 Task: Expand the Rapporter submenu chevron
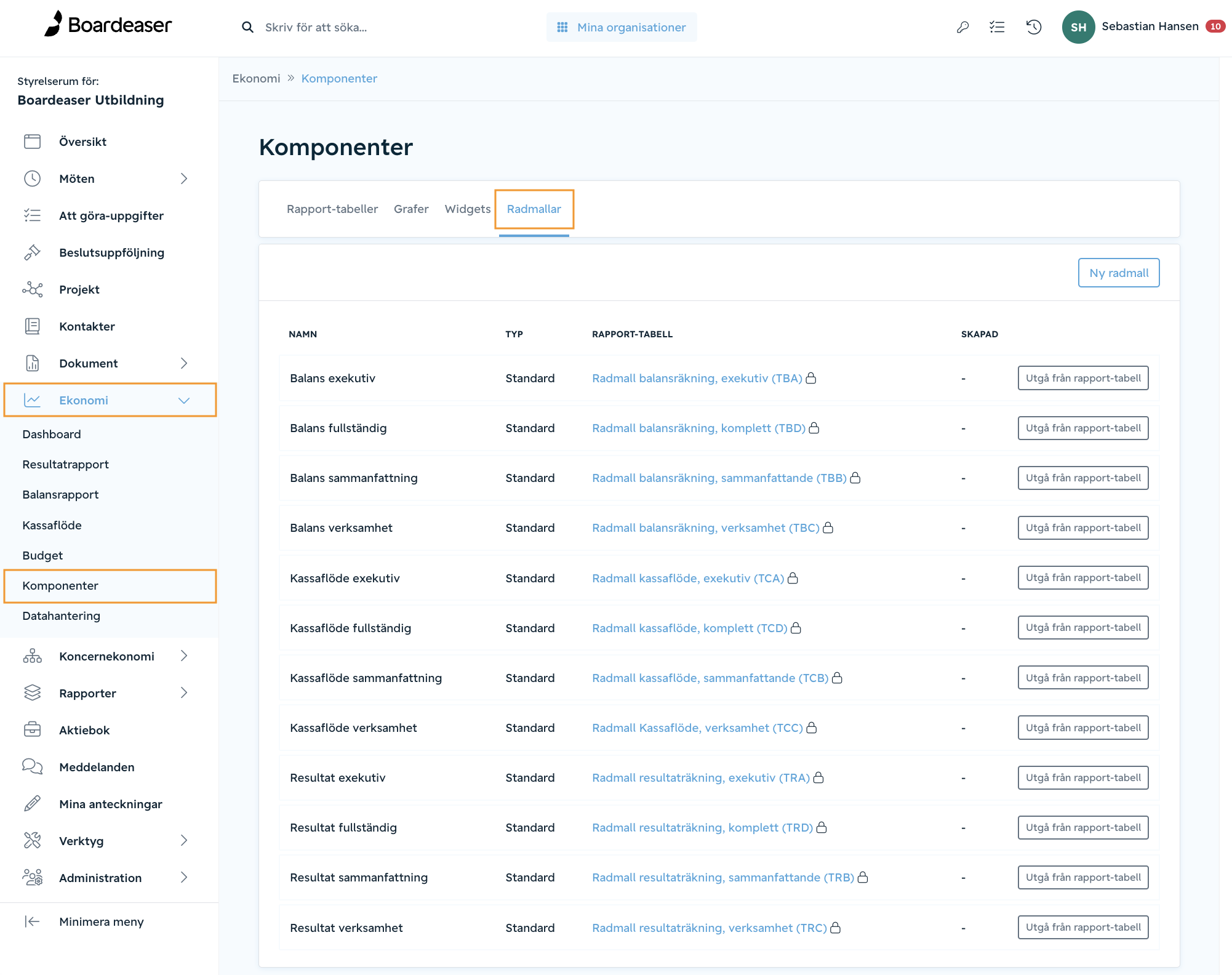click(183, 693)
